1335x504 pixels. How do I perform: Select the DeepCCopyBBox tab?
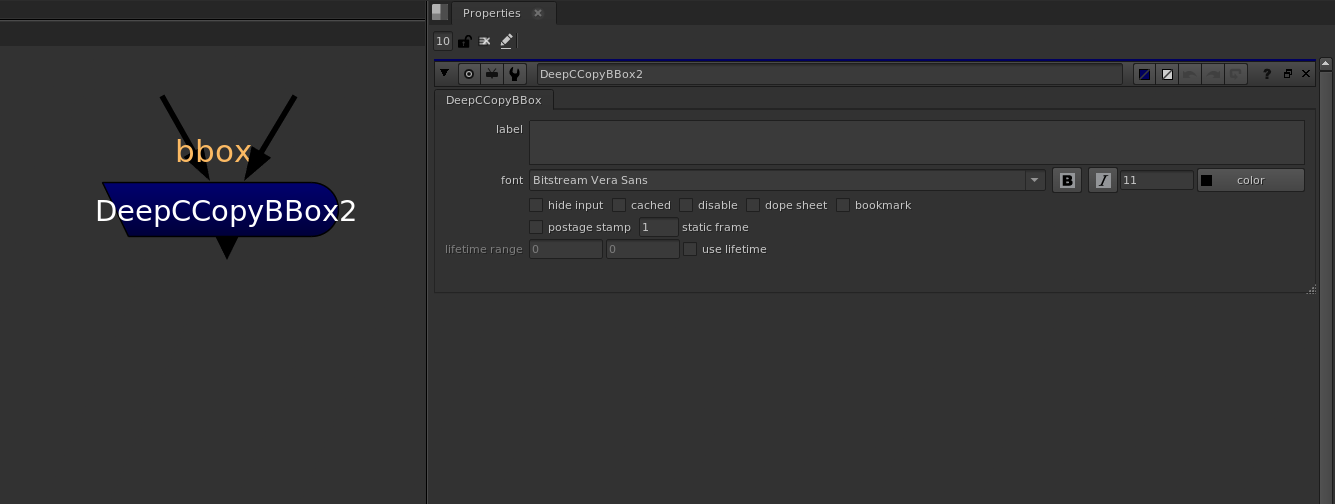pos(493,100)
